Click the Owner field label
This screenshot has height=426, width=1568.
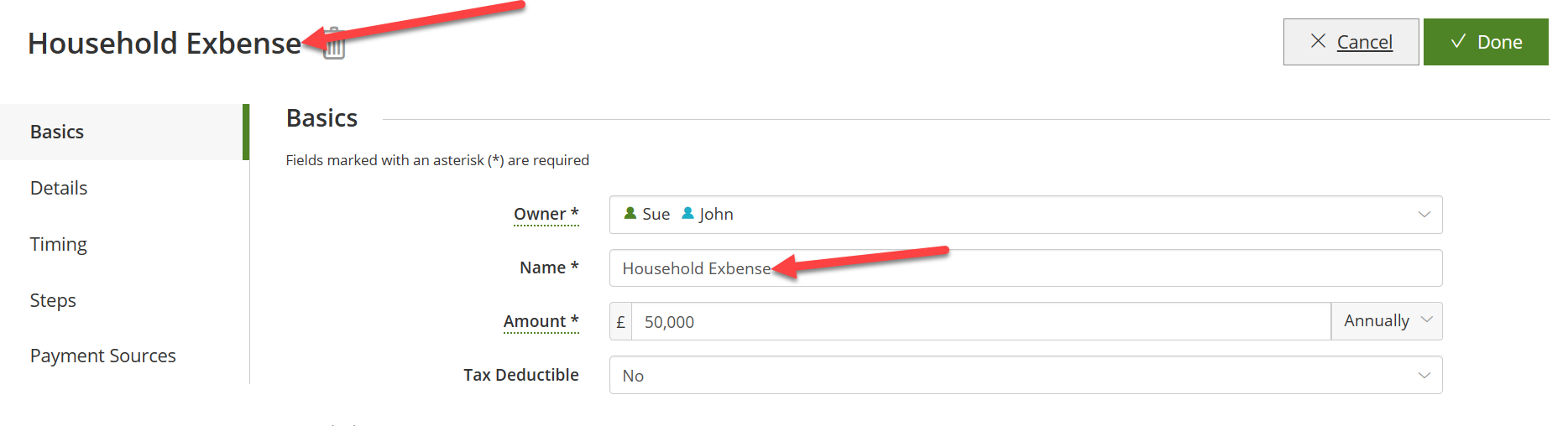tap(546, 214)
